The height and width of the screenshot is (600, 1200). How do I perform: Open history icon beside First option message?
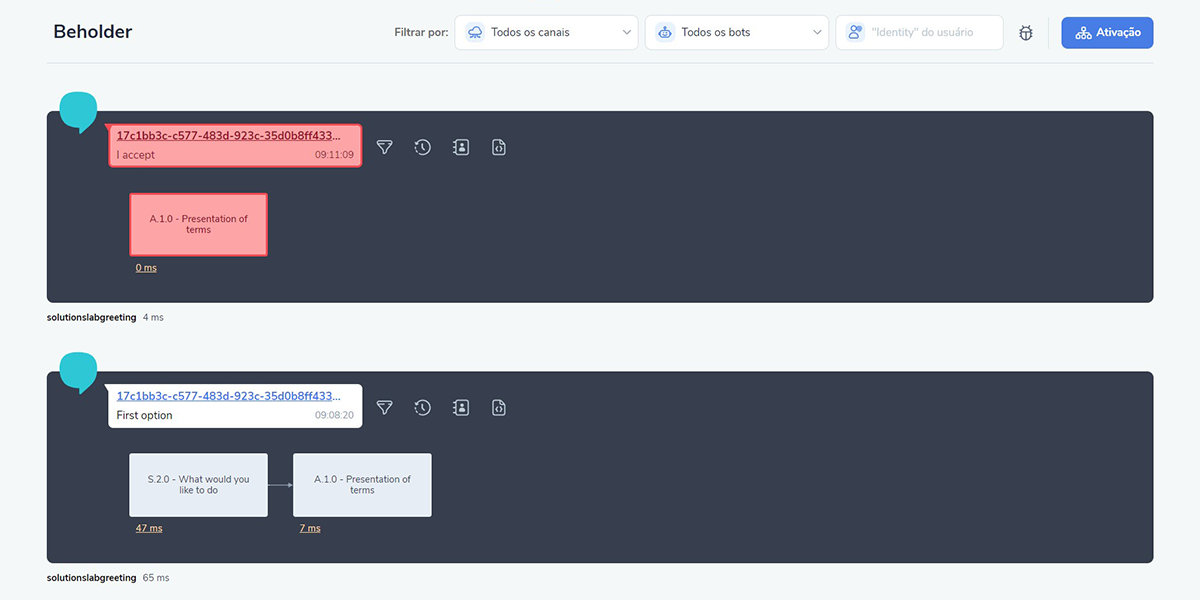click(423, 407)
